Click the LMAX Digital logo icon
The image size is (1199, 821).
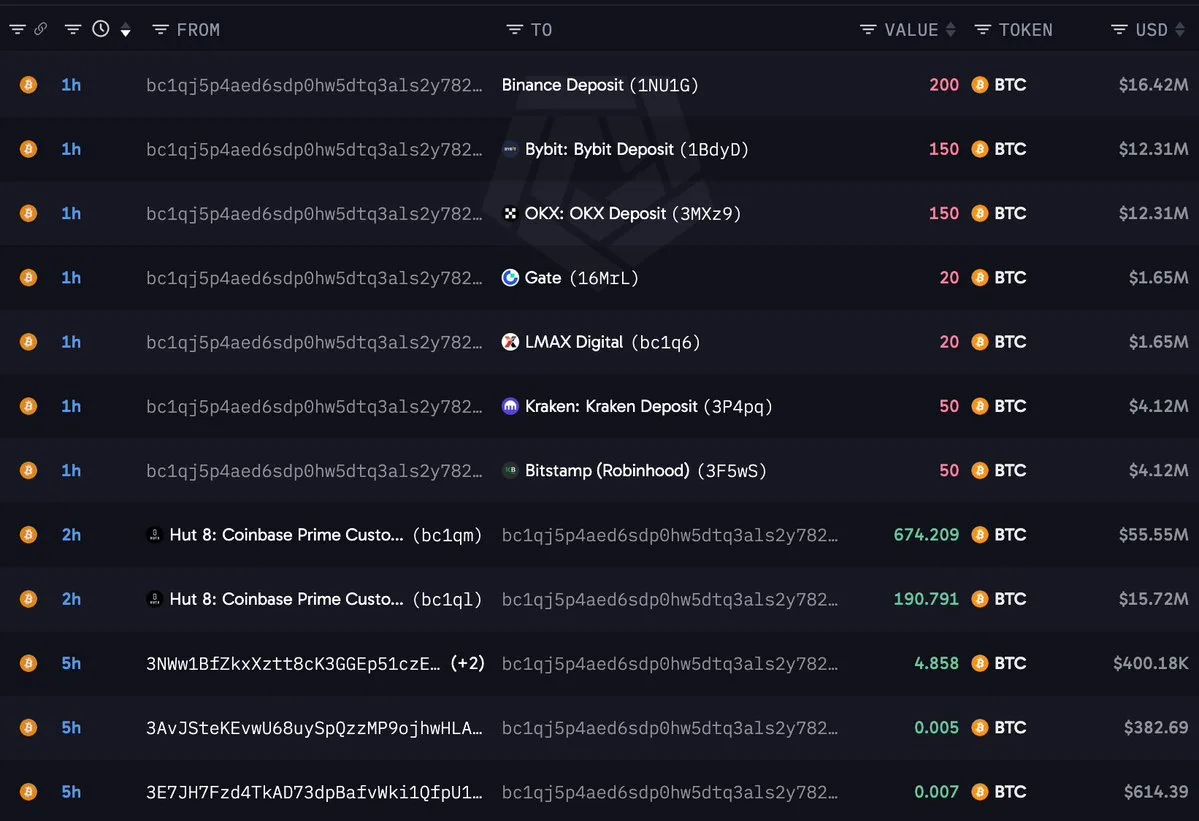tap(510, 342)
